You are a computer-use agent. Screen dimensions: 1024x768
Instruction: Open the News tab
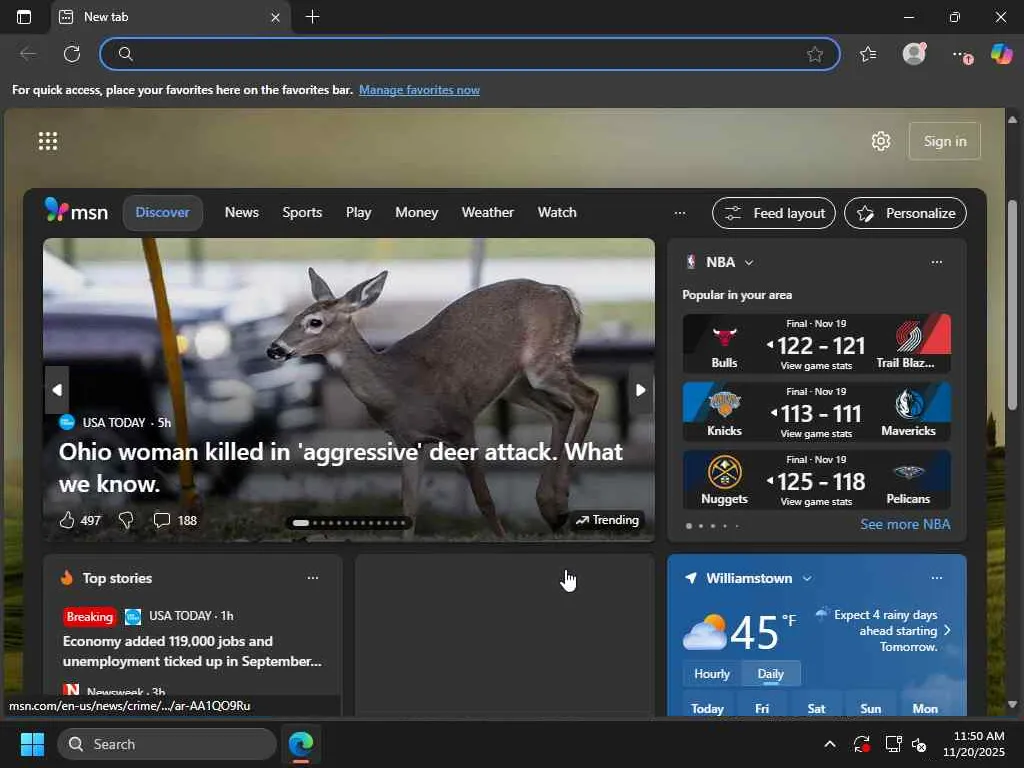coord(242,212)
